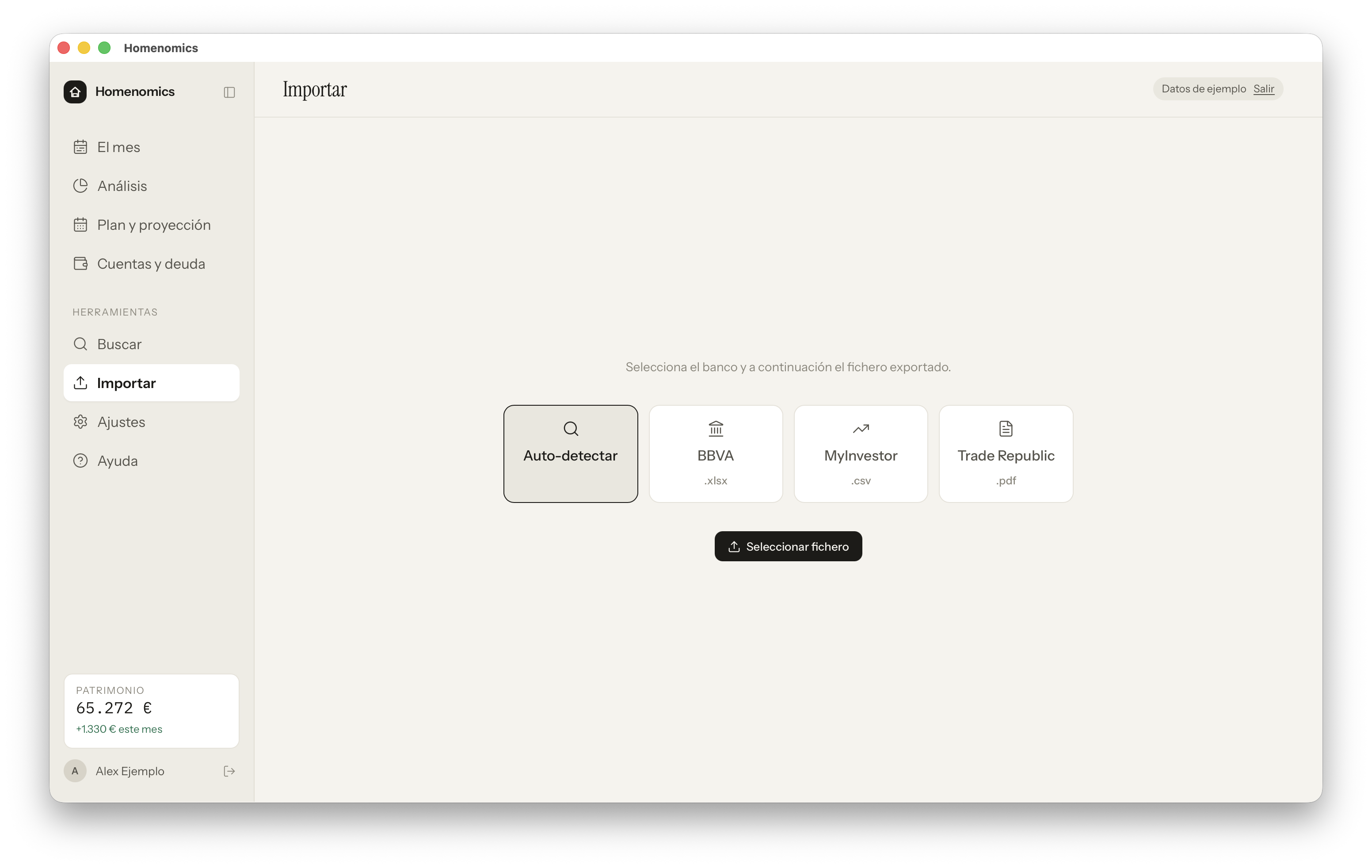The width and height of the screenshot is (1372, 868).
Task: Click the trending chart icon on MyInvestor card
Action: (860, 428)
